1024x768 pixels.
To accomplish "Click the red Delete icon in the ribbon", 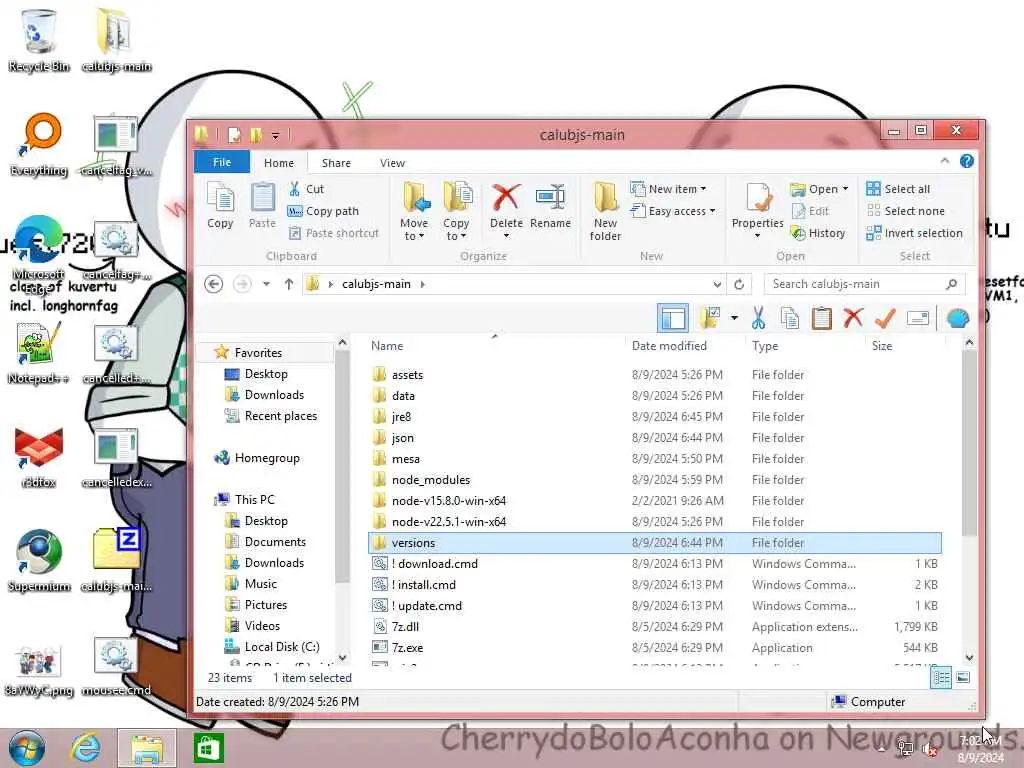I will click(x=506, y=197).
